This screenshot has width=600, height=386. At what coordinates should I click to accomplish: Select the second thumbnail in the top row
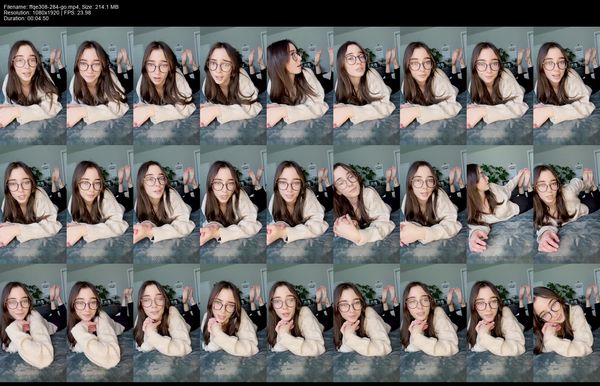click(x=100, y=86)
